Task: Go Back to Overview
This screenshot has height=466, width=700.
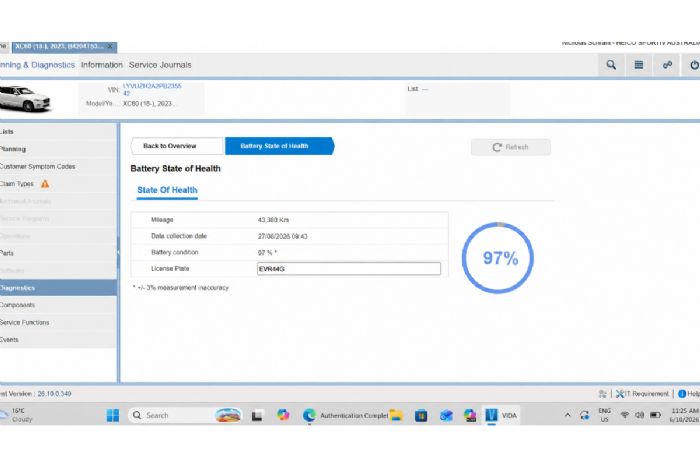Action: [x=177, y=146]
